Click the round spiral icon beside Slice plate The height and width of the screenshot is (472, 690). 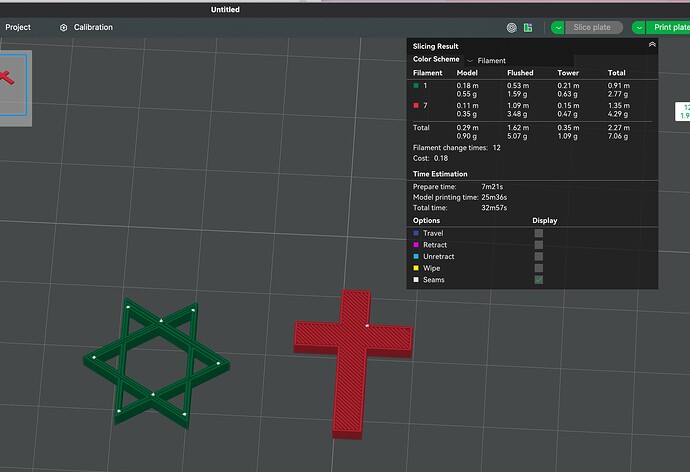point(511,28)
